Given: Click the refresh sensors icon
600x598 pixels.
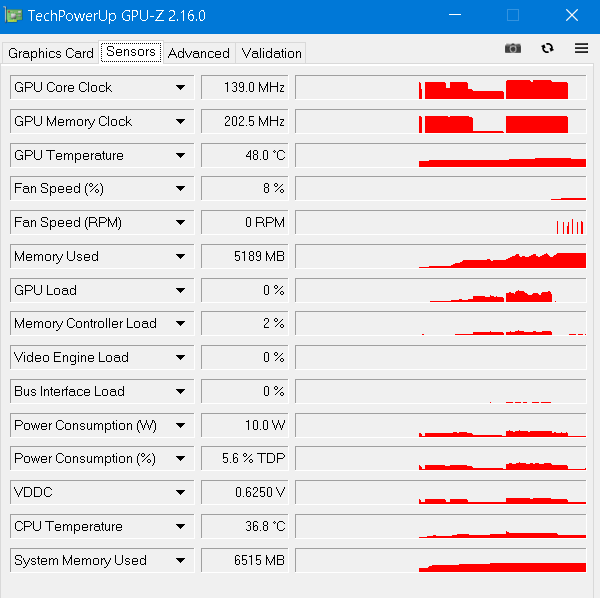Looking at the screenshot, I should pos(547,48).
